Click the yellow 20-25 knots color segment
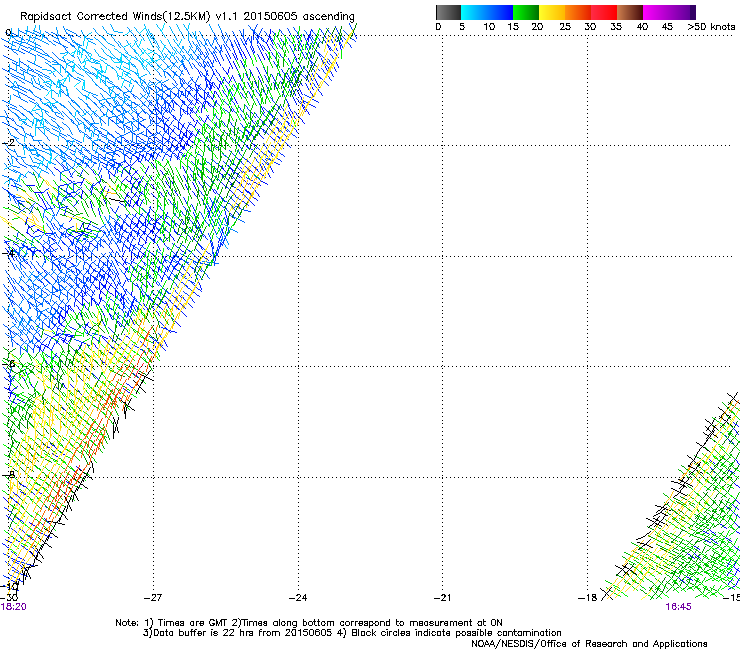 click(552, 12)
